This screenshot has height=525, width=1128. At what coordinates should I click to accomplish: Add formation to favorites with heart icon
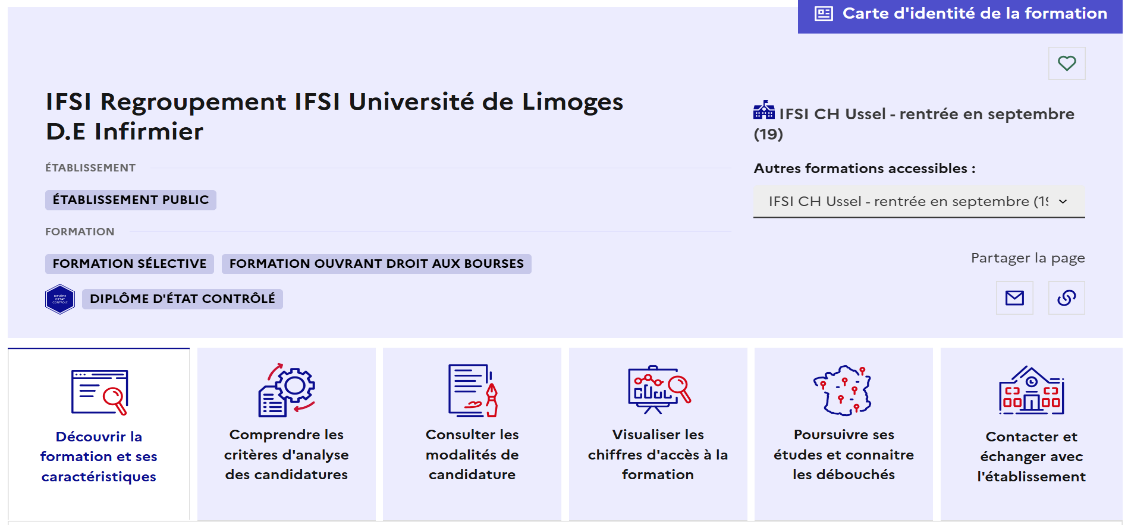tap(1067, 64)
